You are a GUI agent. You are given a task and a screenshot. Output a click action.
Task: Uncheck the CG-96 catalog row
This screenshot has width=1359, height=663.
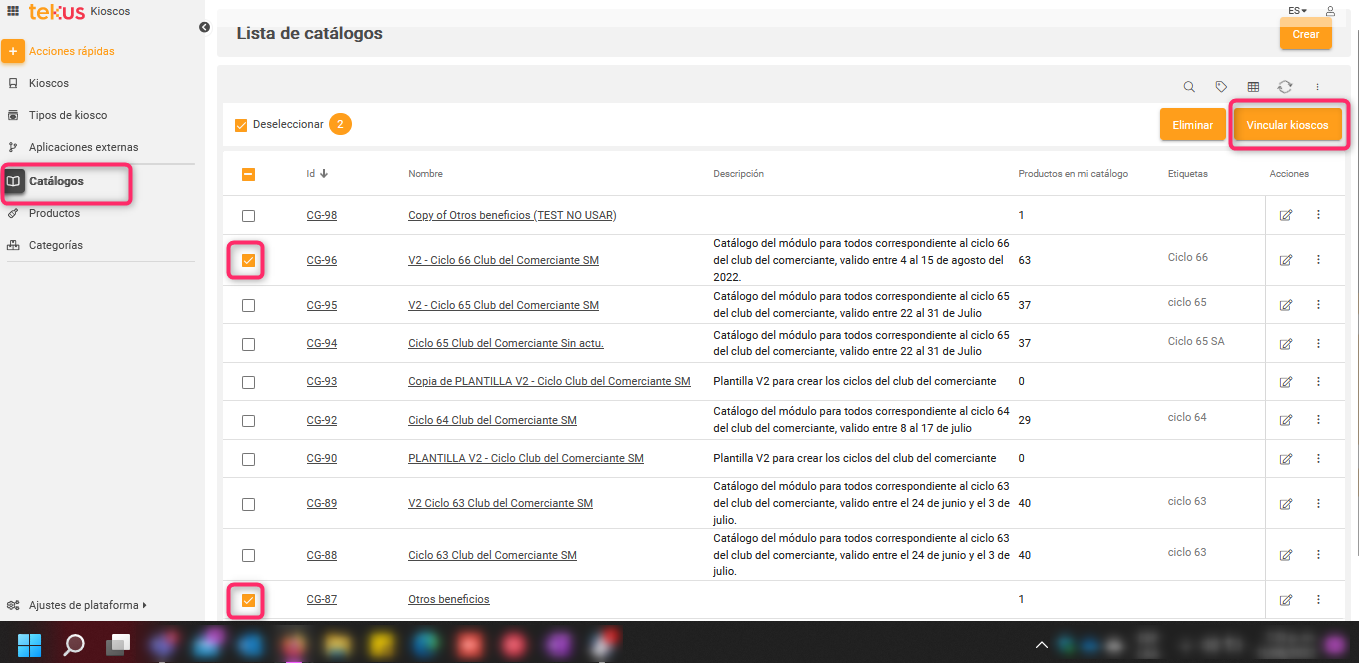point(246,259)
